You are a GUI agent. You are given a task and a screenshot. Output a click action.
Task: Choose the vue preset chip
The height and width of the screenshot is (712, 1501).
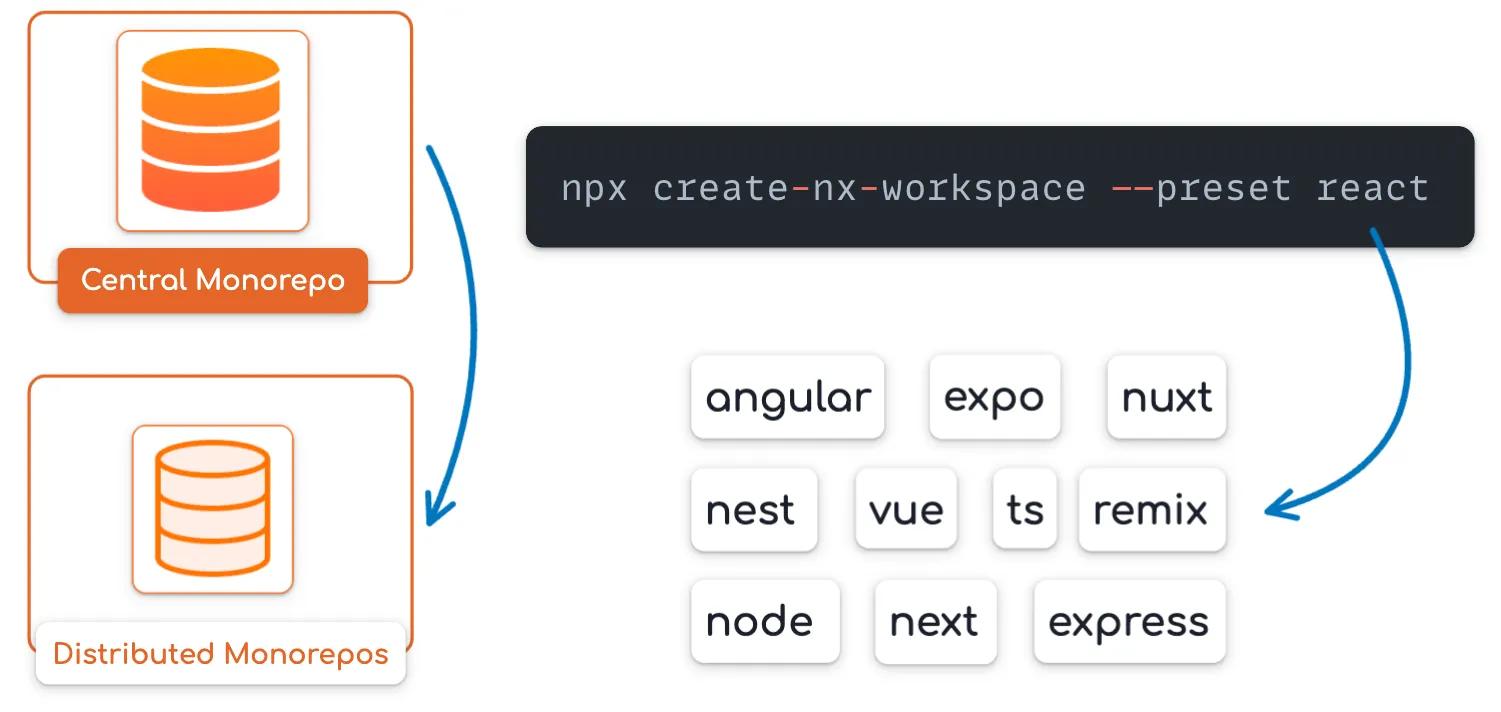906,510
